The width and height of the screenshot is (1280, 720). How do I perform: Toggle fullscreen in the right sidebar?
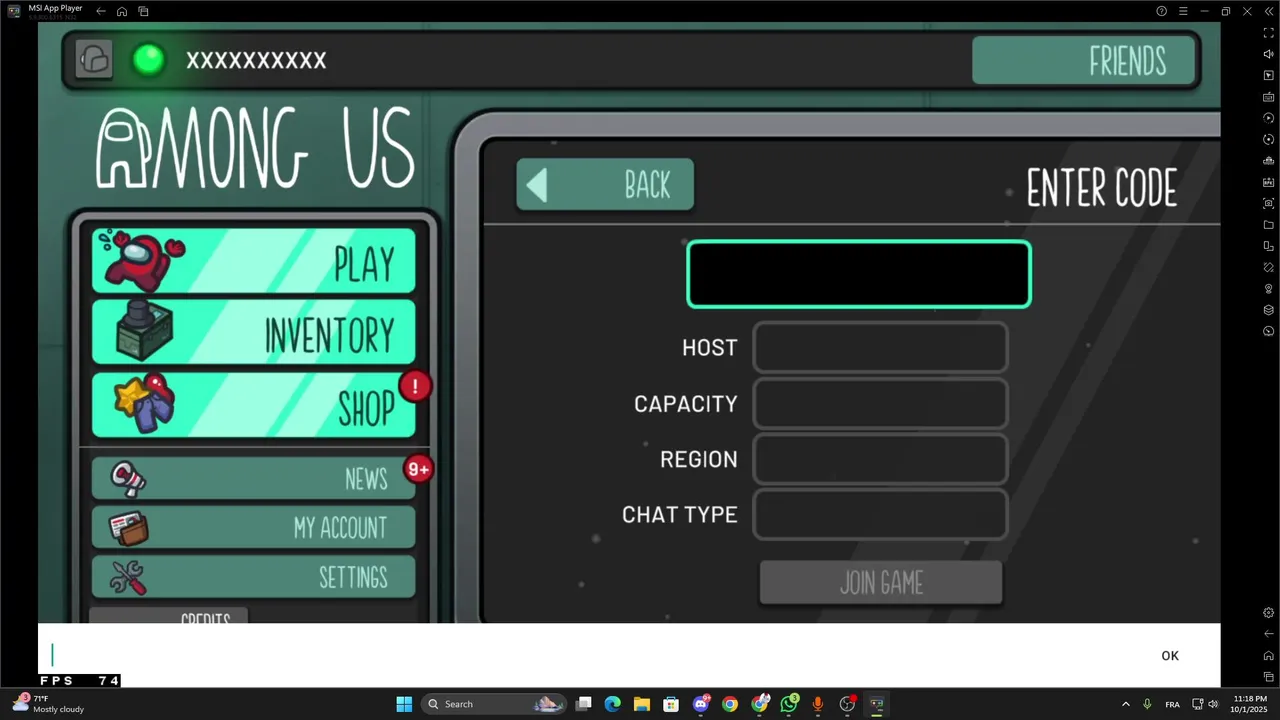[1269, 33]
